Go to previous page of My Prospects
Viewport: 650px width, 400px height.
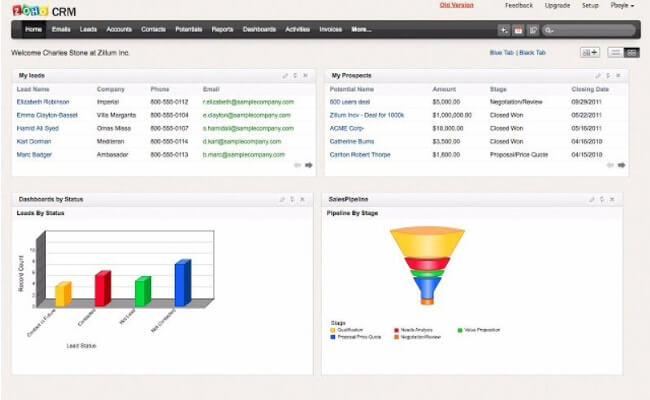click(610, 165)
